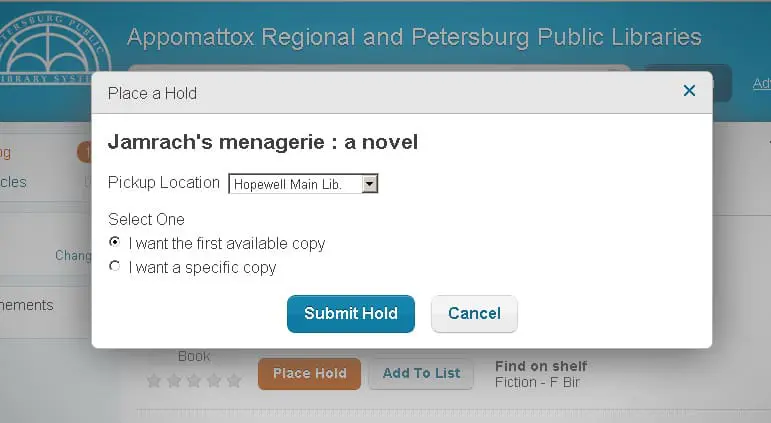Click the fourth rating star
Image resolution: width=771 pixels, height=423 pixels.
point(214,380)
